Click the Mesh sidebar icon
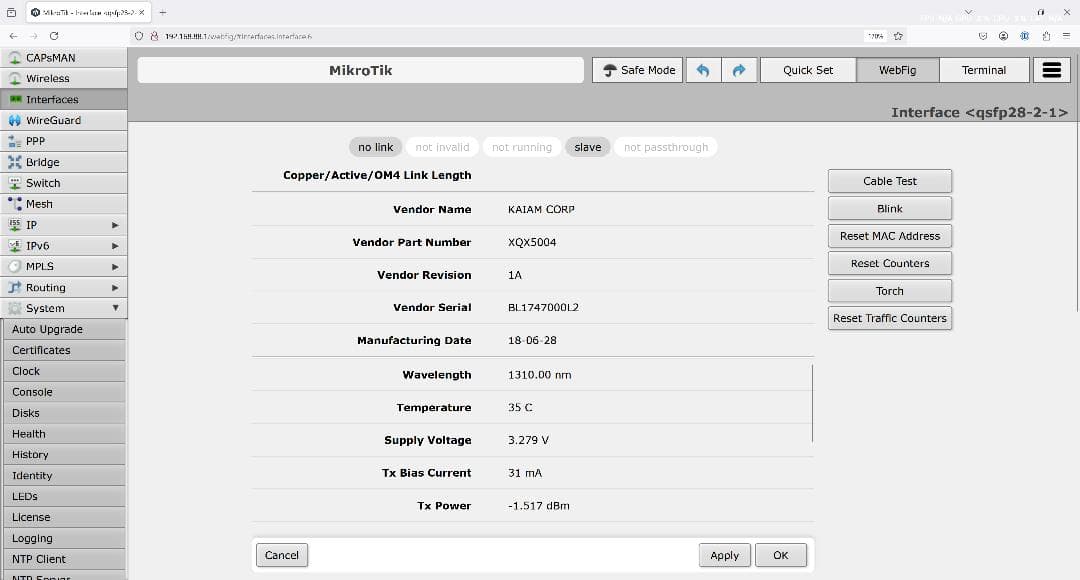1080x580 pixels. coord(14,204)
